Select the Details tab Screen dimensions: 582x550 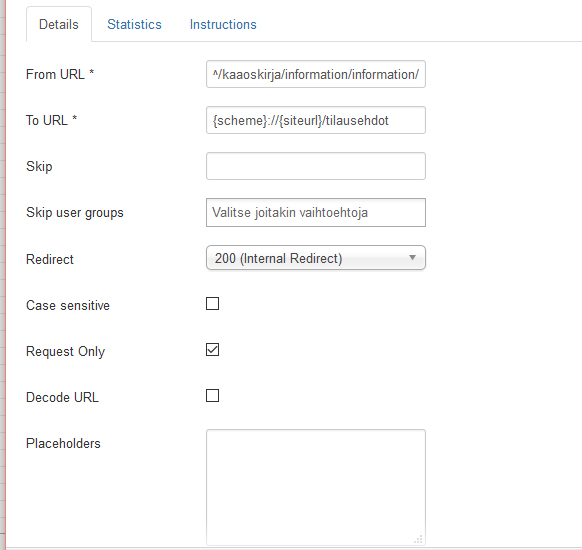pos(59,24)
